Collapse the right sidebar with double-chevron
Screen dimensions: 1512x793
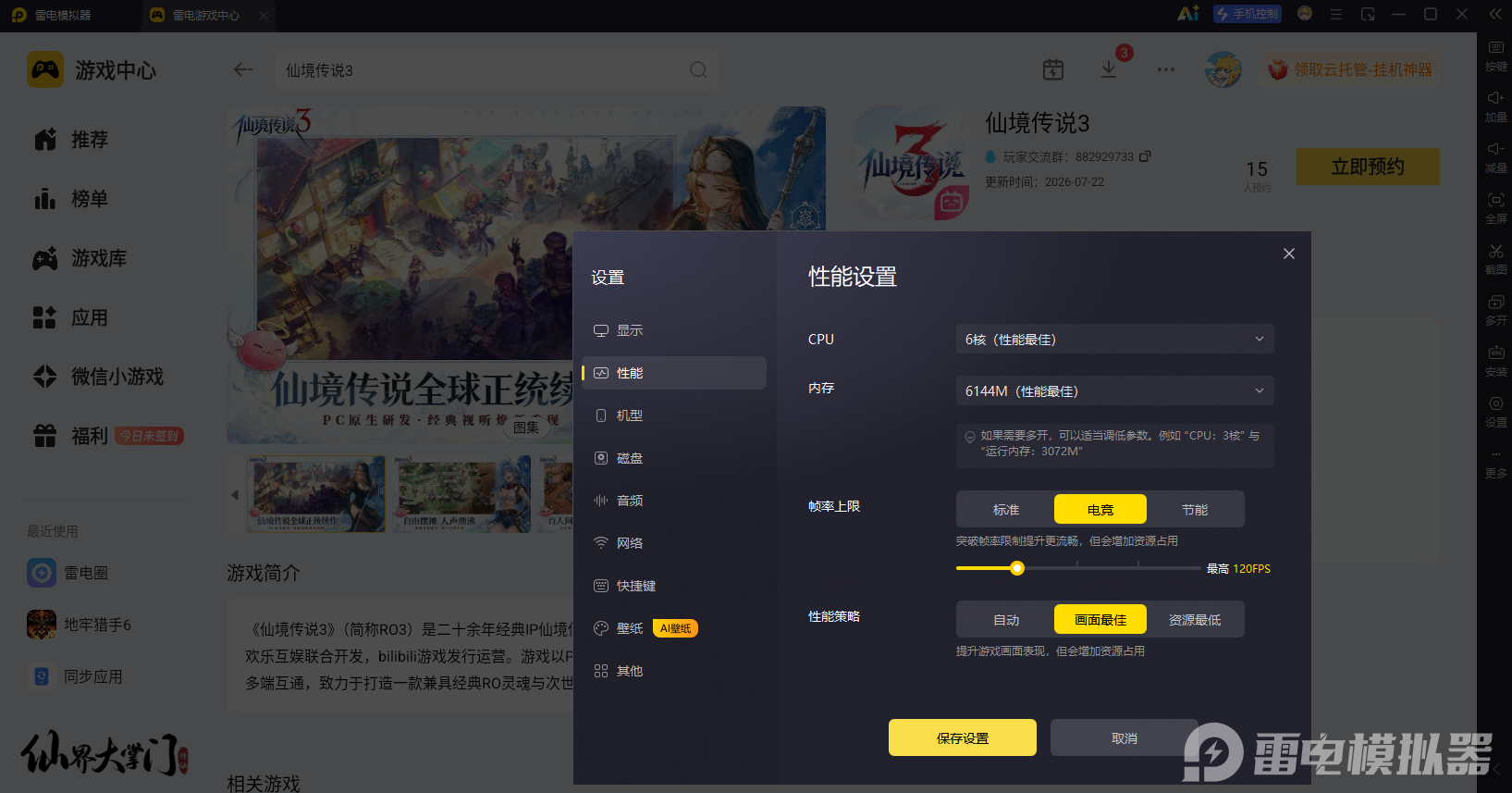(x=1495, y=14)
